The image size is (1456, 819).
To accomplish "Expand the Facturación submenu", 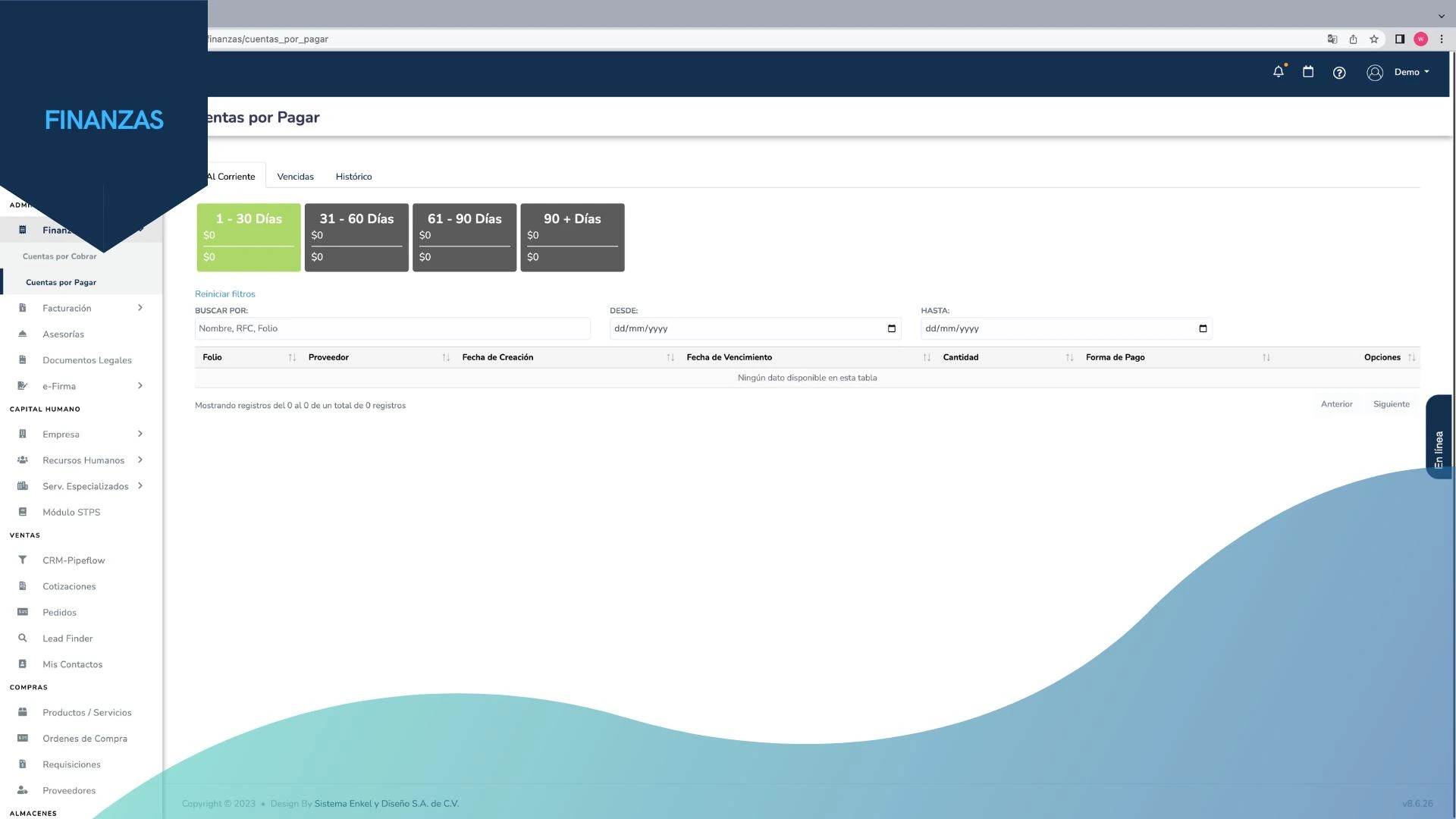I will point(140,308).
